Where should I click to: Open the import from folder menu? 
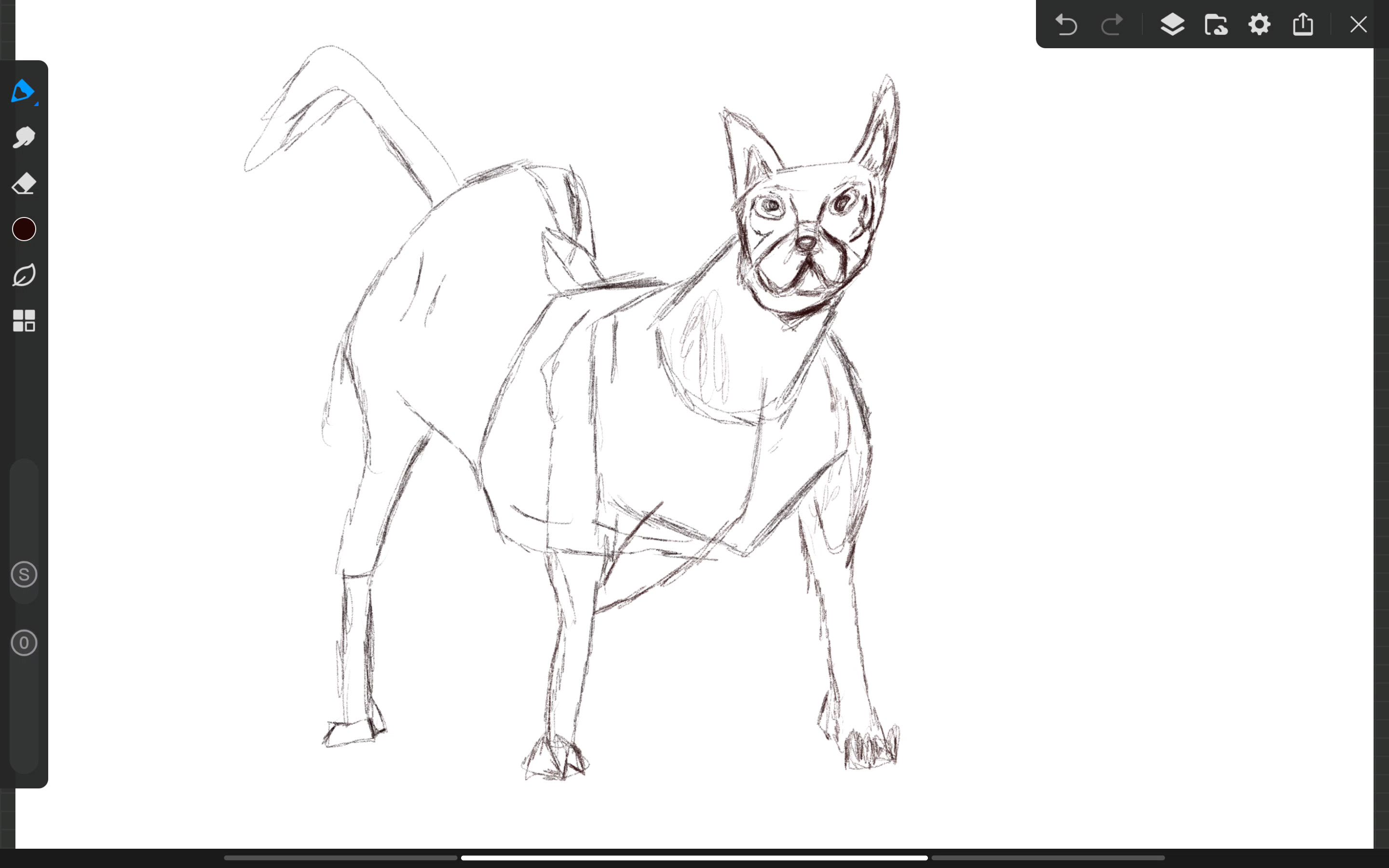(x=1216, y=25)
